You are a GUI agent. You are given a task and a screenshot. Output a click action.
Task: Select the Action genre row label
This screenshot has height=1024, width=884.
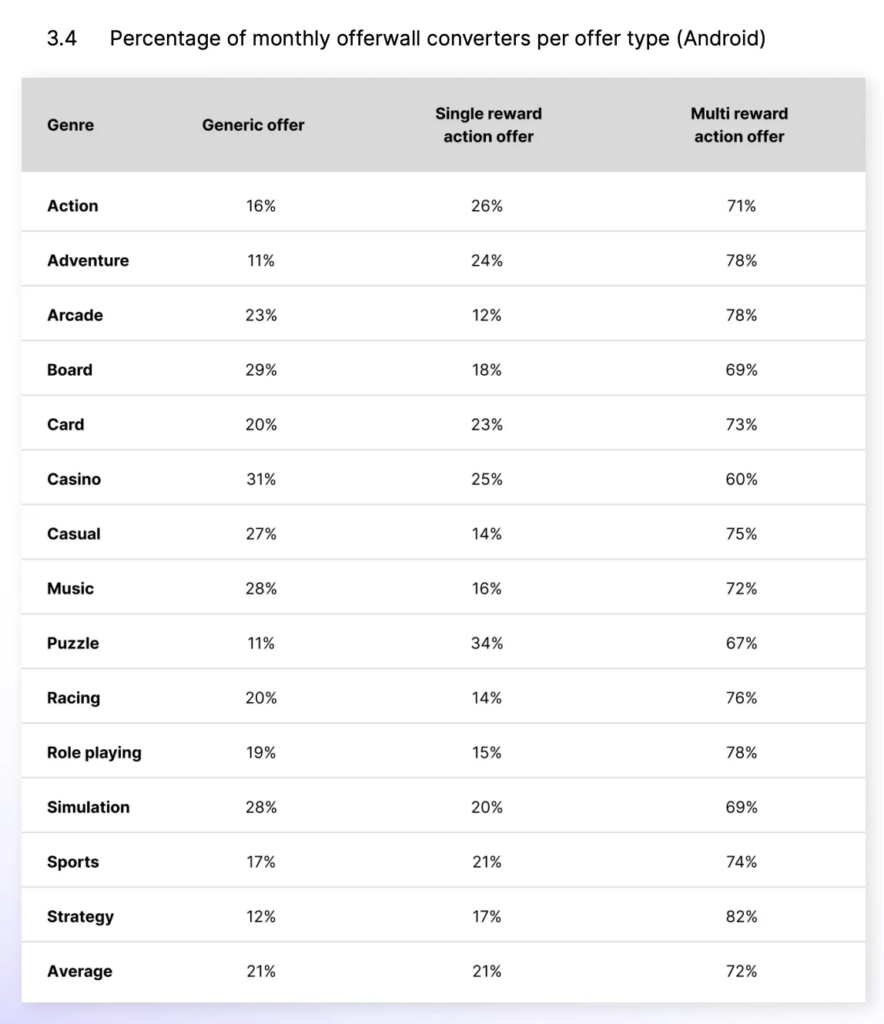pyautogui.click(x=72, y=206)
